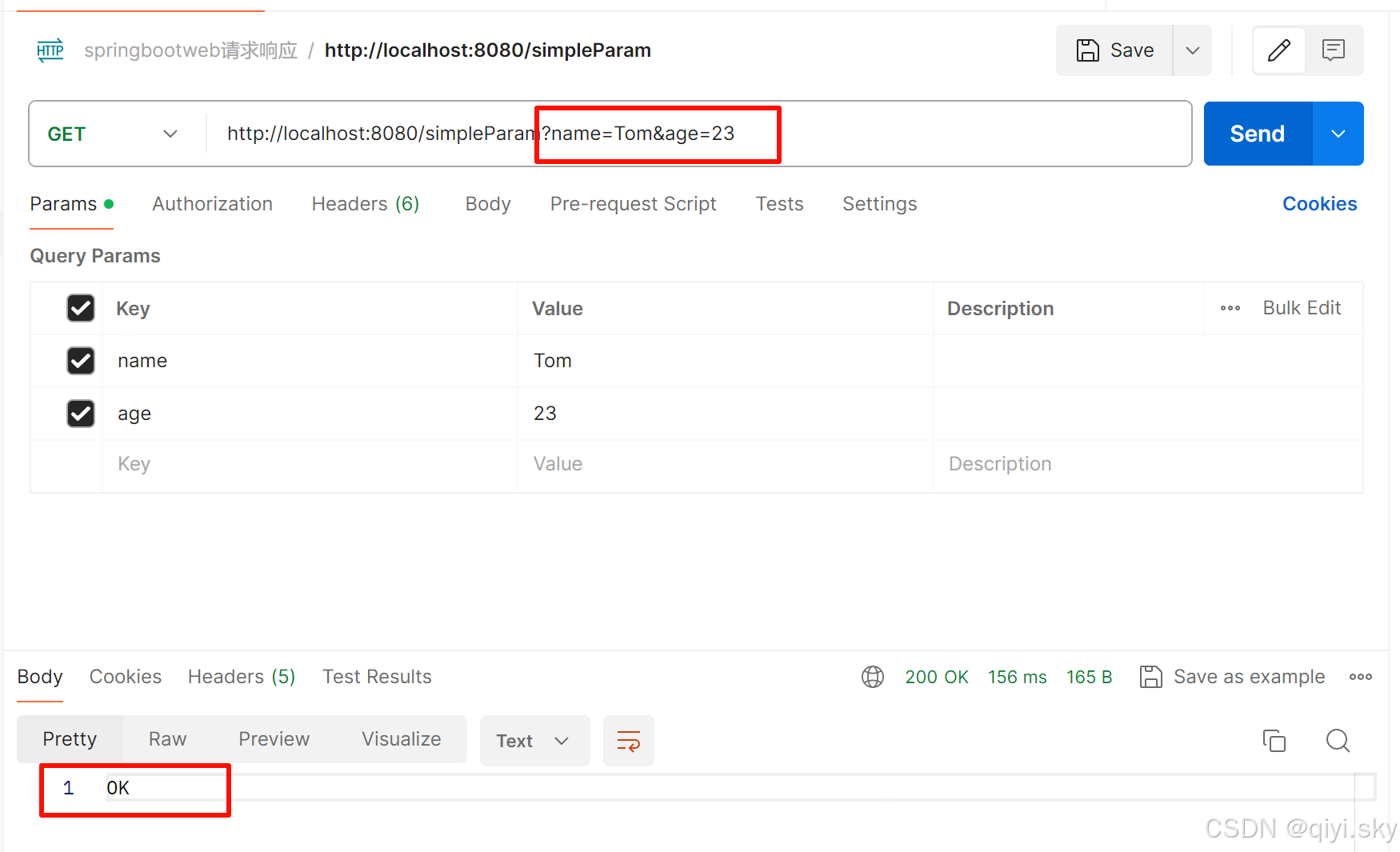Open the three-dot menu beside Bulk Edit
The width and height of the screenshot is (1400, 852).
click(1230, 308)
